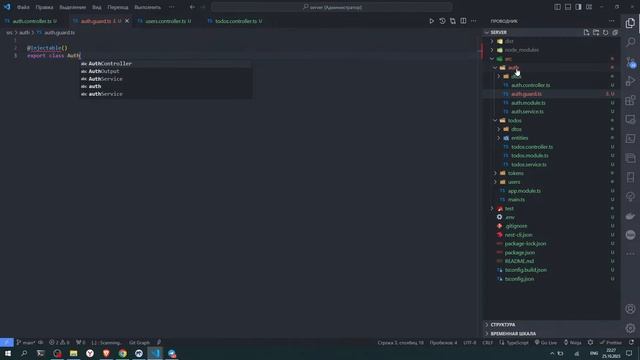Open the Manage gear in activity bar

click(630, 328)
